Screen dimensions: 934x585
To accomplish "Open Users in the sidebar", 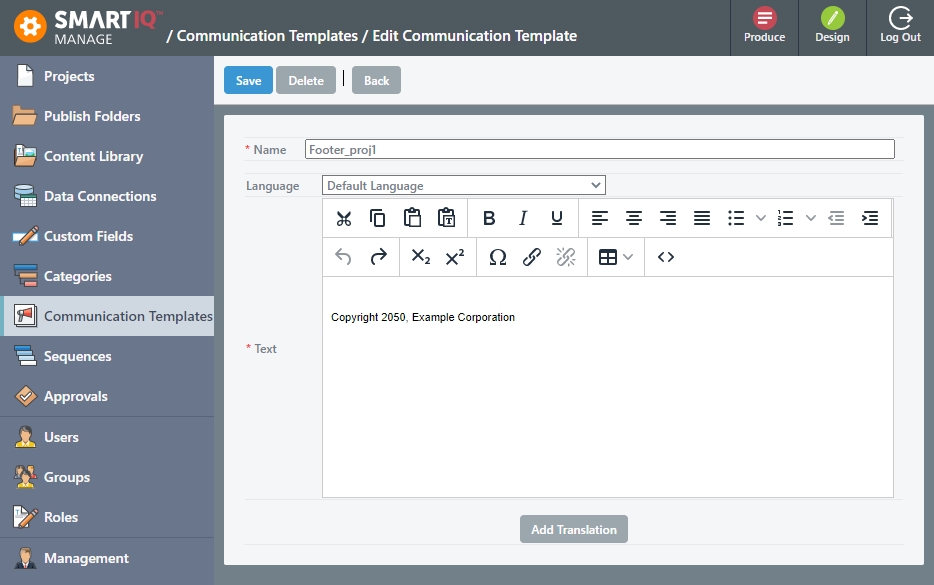I will coord(107,437).
